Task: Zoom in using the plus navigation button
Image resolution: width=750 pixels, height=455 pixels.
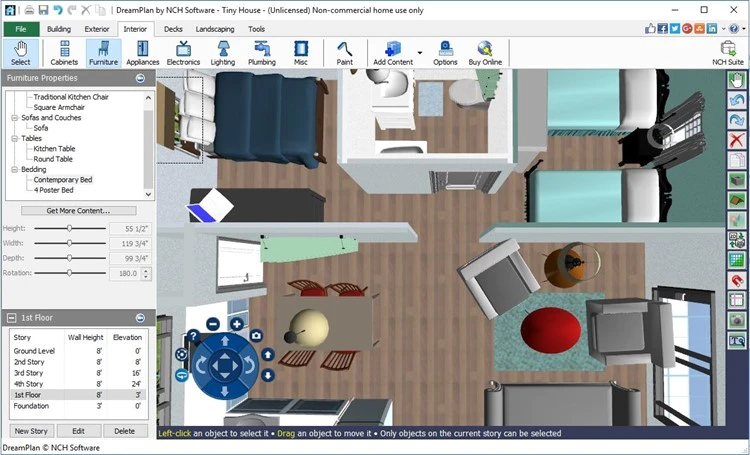Action: coord(237,324)
